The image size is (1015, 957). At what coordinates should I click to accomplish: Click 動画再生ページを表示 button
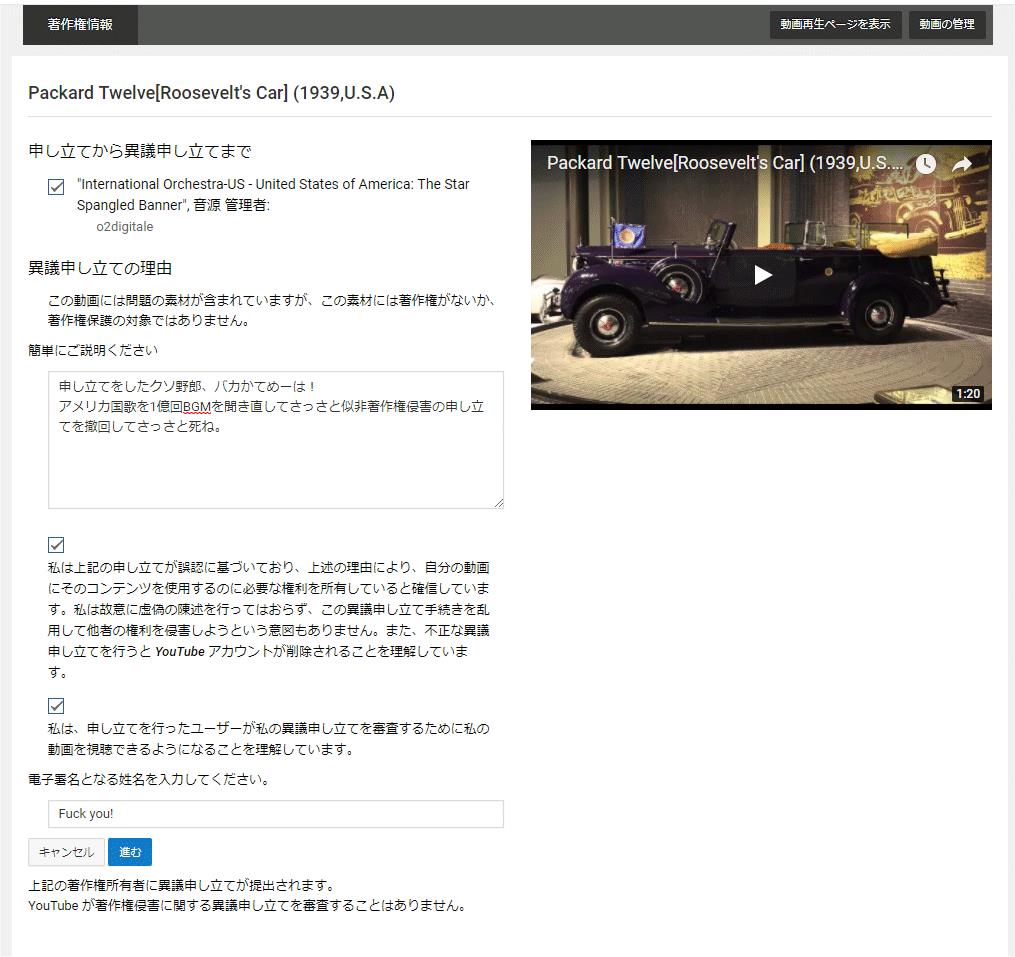coord(835,25)
